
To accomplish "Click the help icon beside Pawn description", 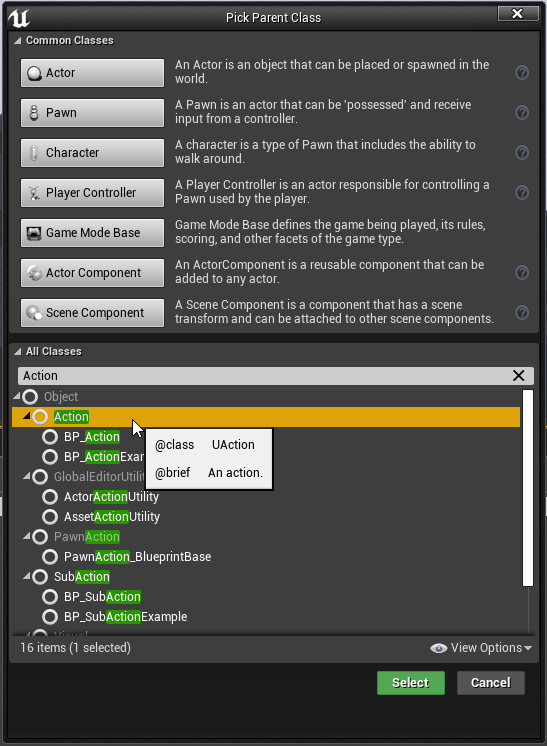I will coord(522,113).
